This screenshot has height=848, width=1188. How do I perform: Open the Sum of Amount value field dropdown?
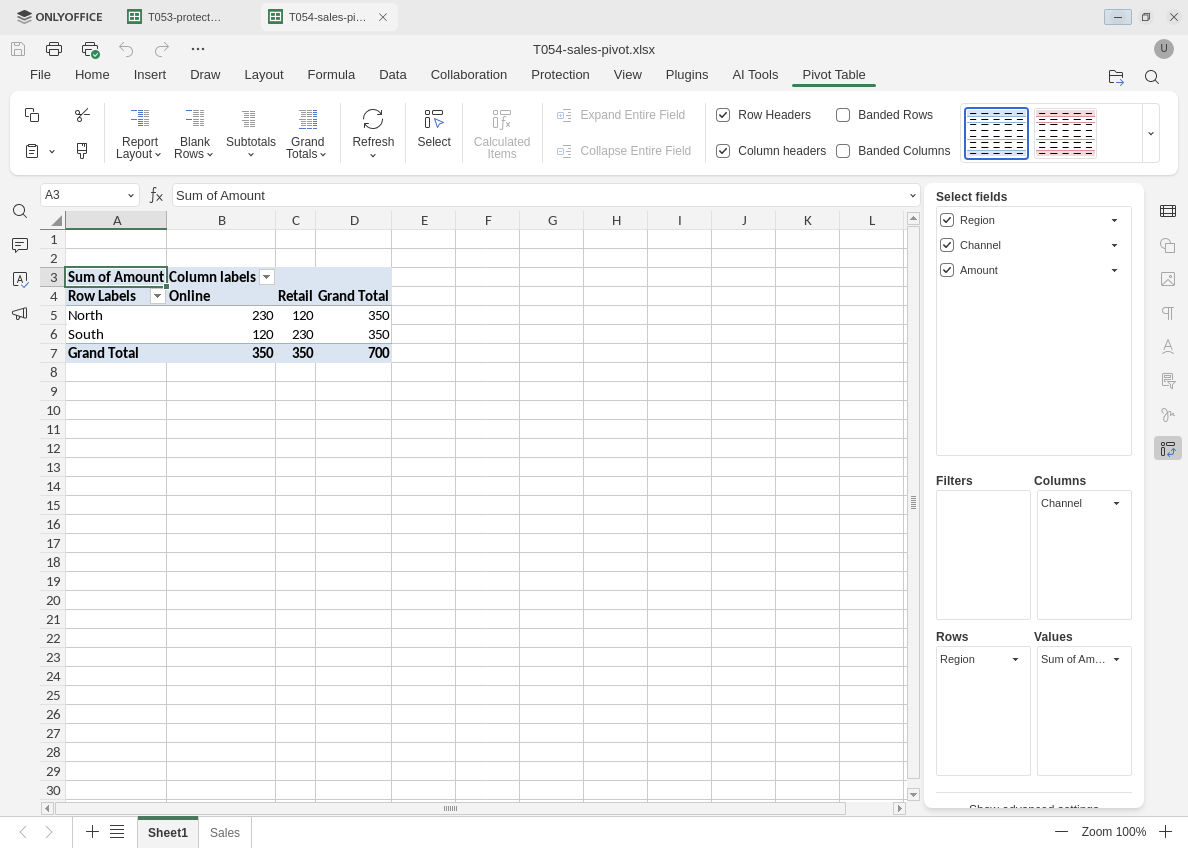click(x=1116, y=659)
